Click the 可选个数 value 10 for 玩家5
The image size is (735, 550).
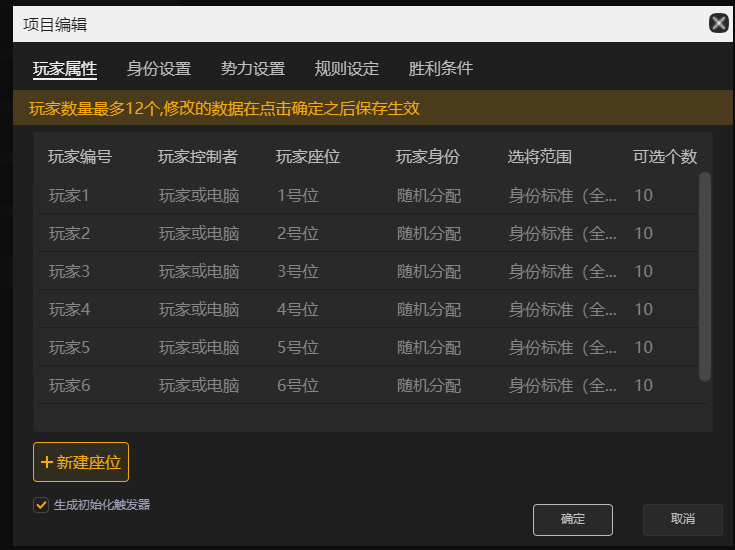click(x=644, y=347)
